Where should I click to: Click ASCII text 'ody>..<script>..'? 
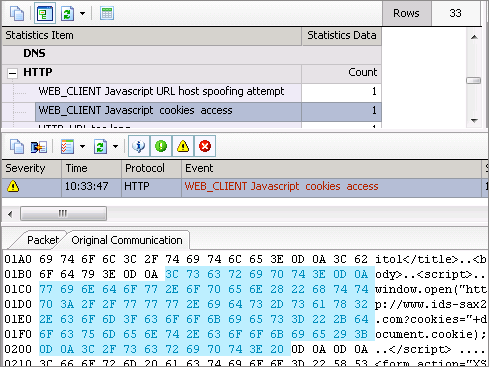point(431,274)
